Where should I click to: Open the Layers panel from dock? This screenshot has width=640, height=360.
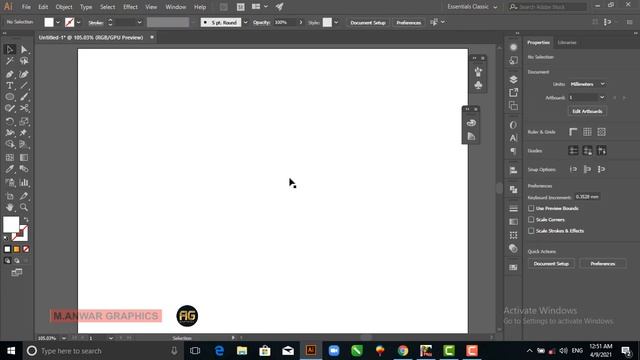[x=513, y=79]
